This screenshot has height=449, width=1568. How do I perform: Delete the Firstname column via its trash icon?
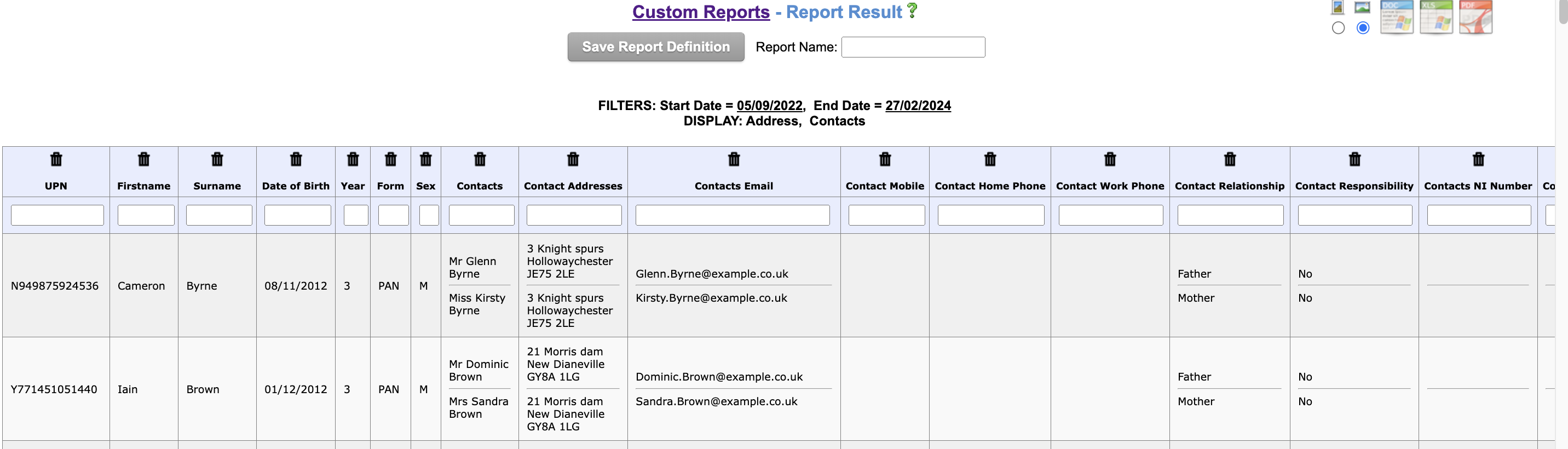point(143,159)
